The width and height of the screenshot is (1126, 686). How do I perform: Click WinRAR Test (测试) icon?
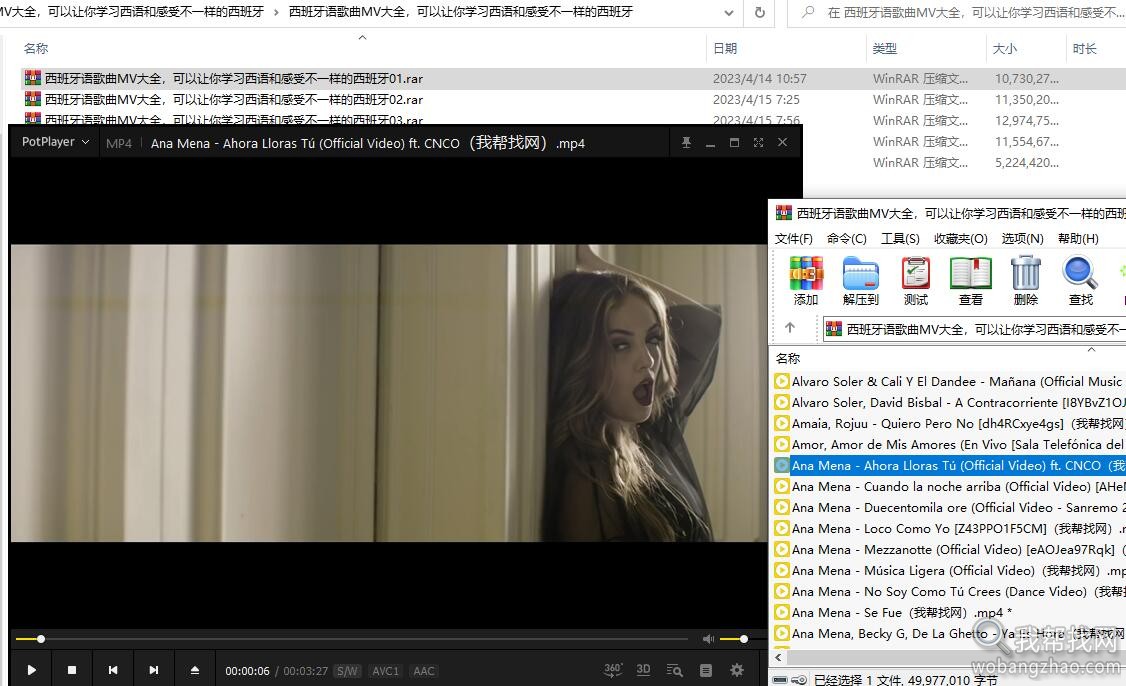point(916,281)
